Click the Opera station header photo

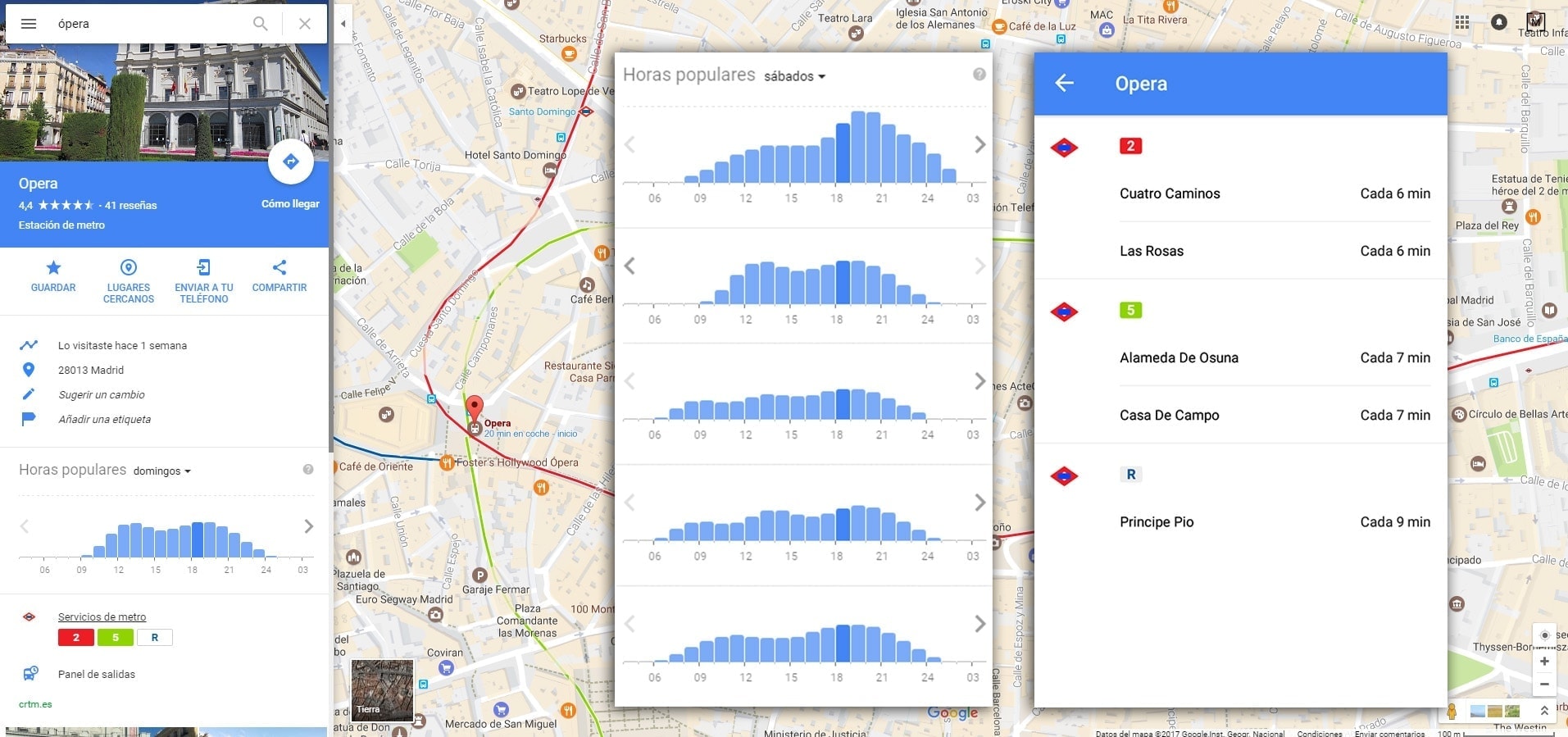click(164, 102)
